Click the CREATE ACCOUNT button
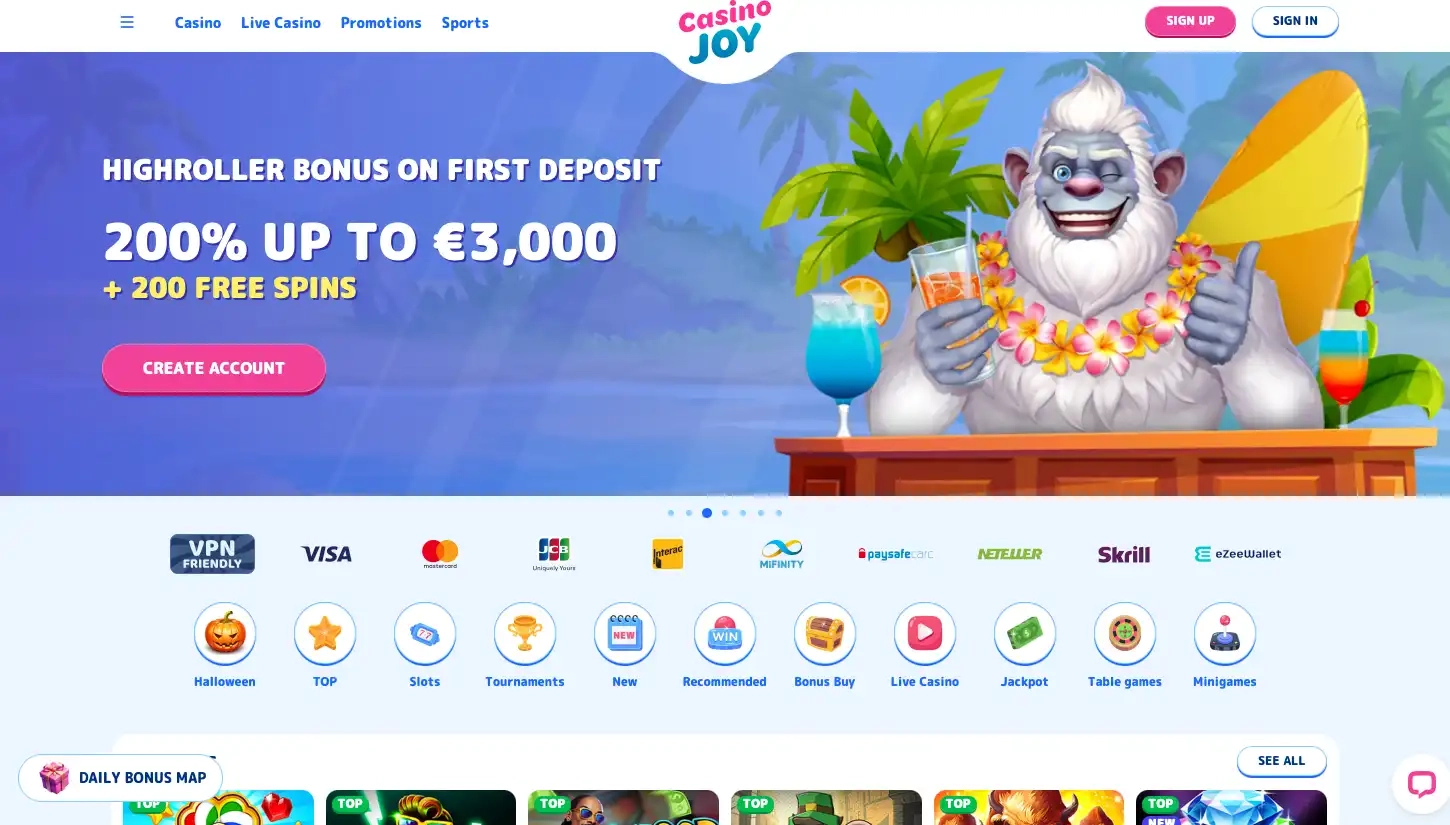 214,368
